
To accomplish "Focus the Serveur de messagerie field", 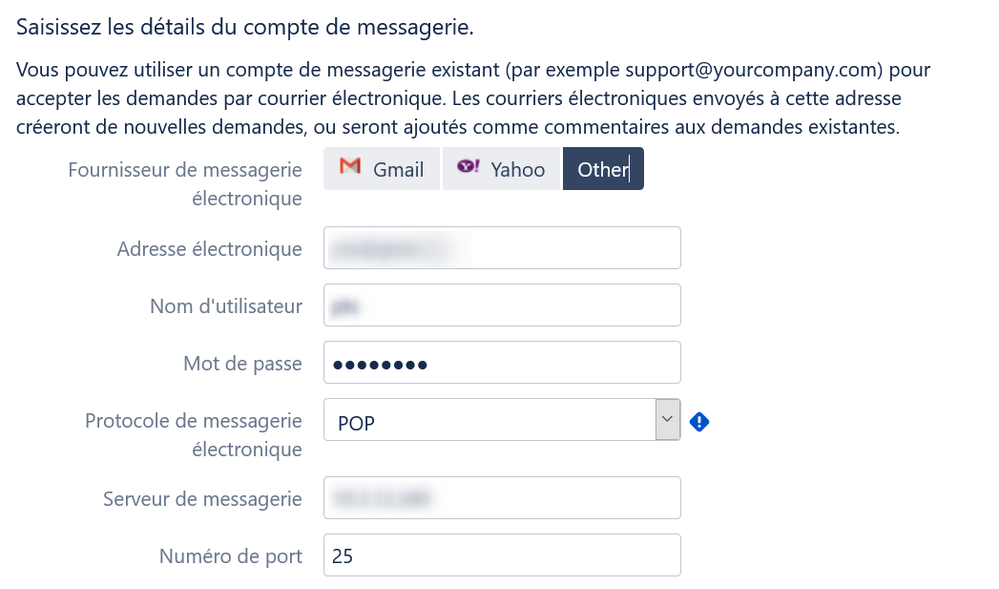I will (502, 498).
